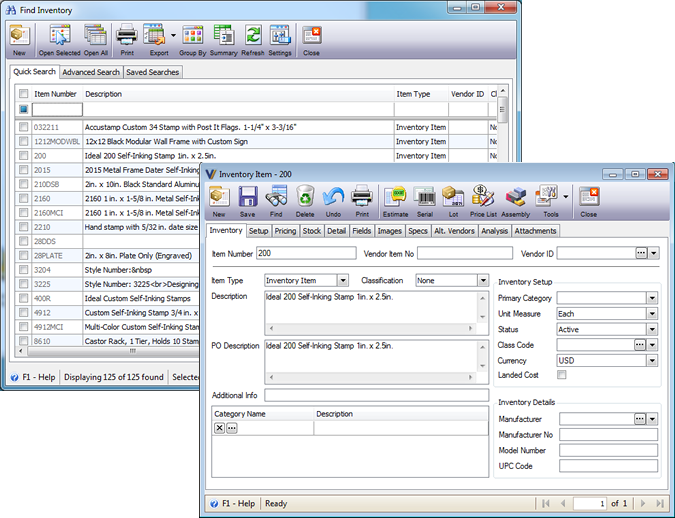Open the Status dropdown showing Active
Viewport: 675px width, 518px height.
point(652,329)
